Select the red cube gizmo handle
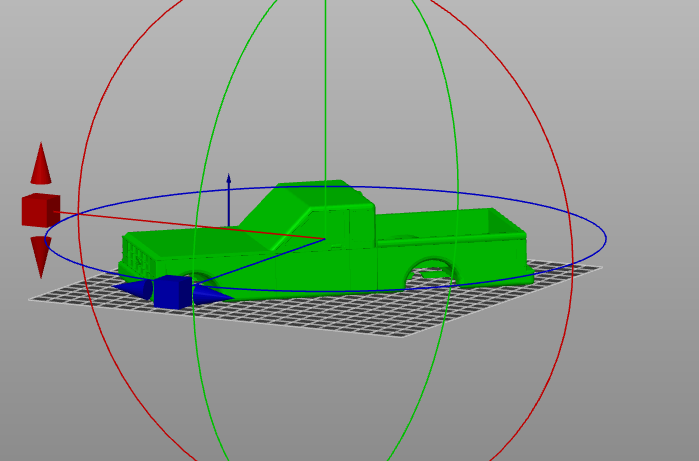Viewport: 699px width, 461px height. click(40, 210)
